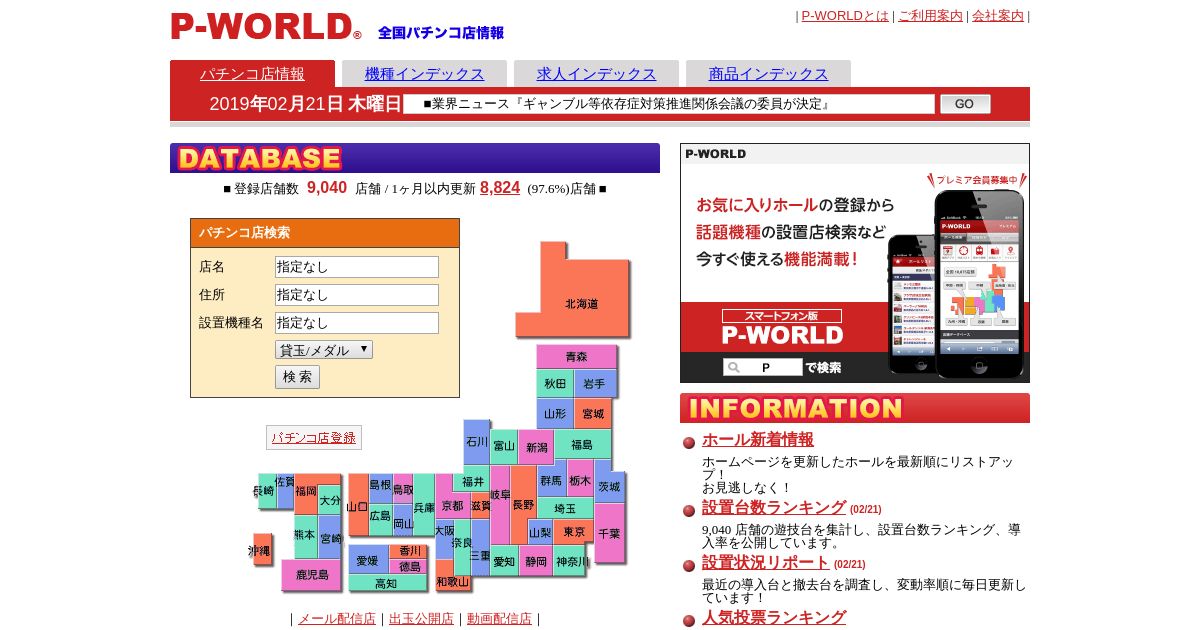Screen dimensions: 1200x630
Task: Select Nagano (長野) prefecture tile
Action: [523, 504]
